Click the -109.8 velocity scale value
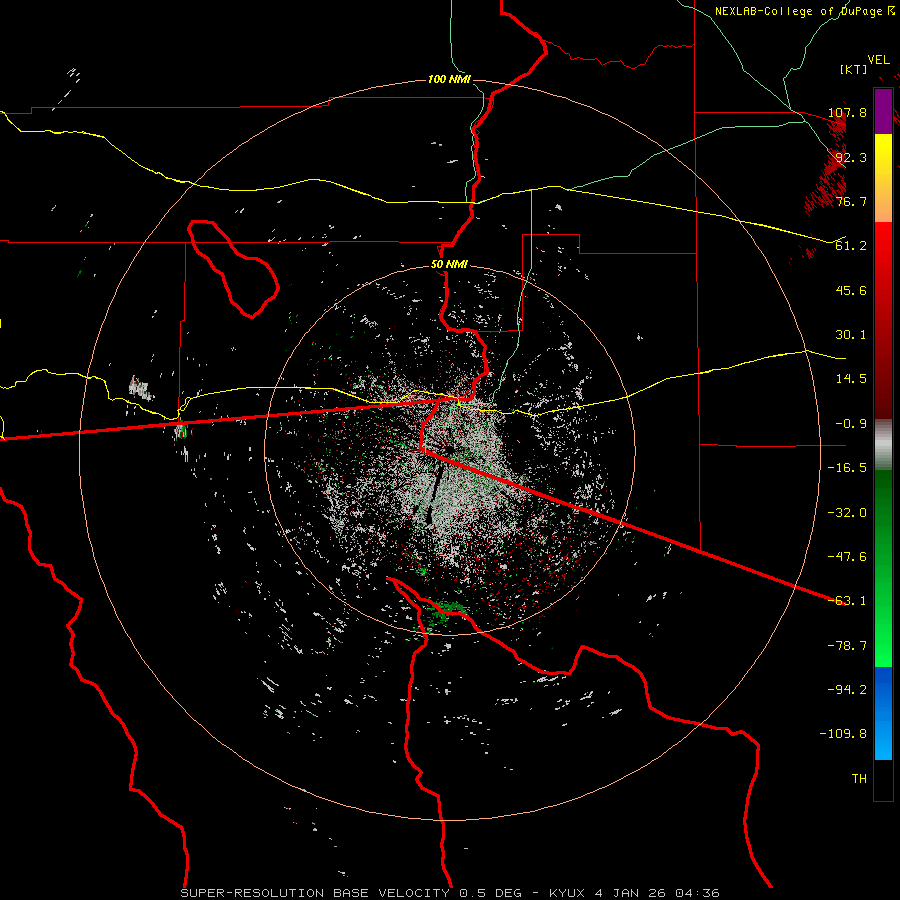Viewport: 900px width, 900px height. coord(843,734)
